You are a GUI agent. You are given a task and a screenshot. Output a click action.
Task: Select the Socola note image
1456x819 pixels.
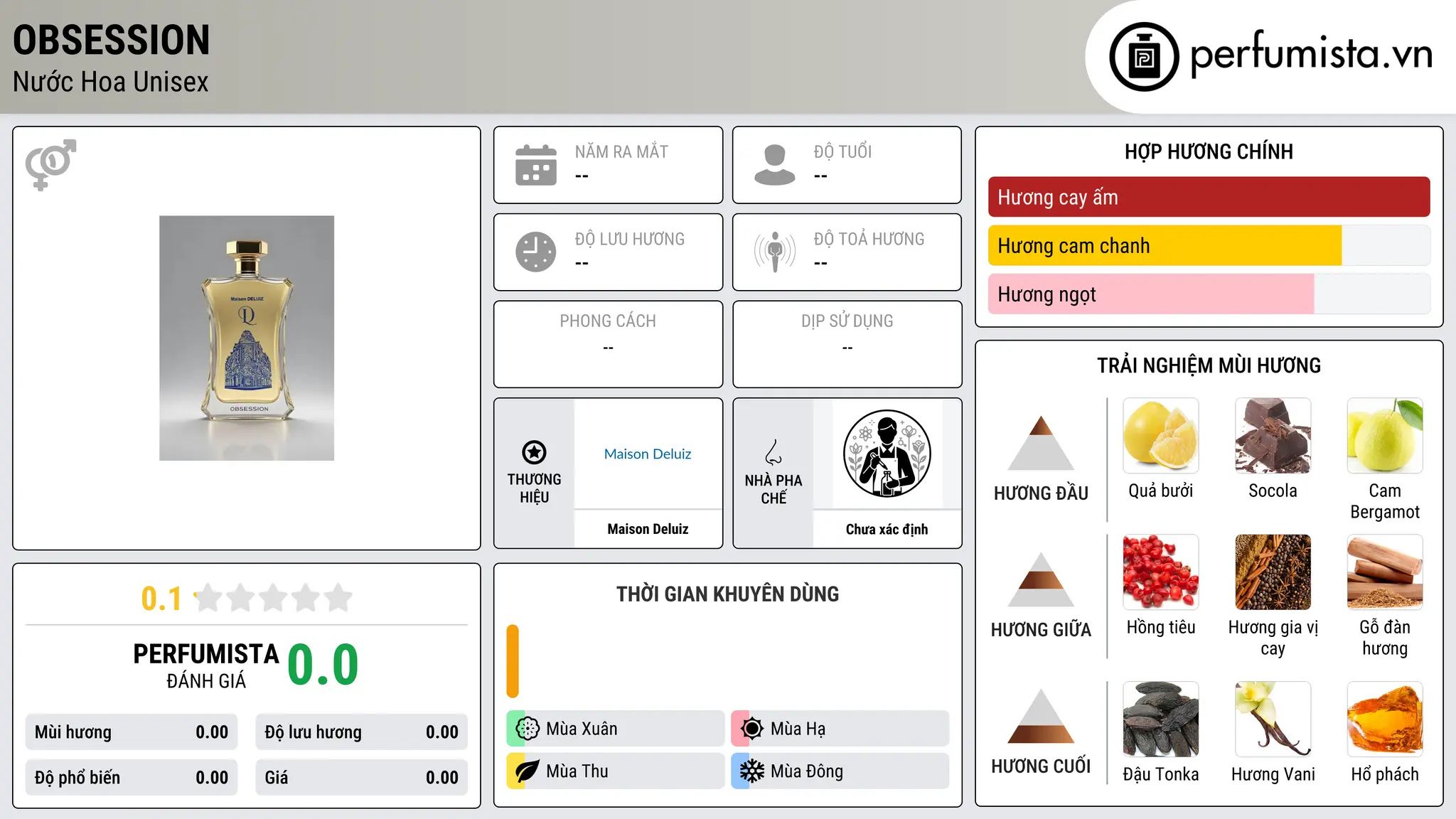[x=1273, y=436]
